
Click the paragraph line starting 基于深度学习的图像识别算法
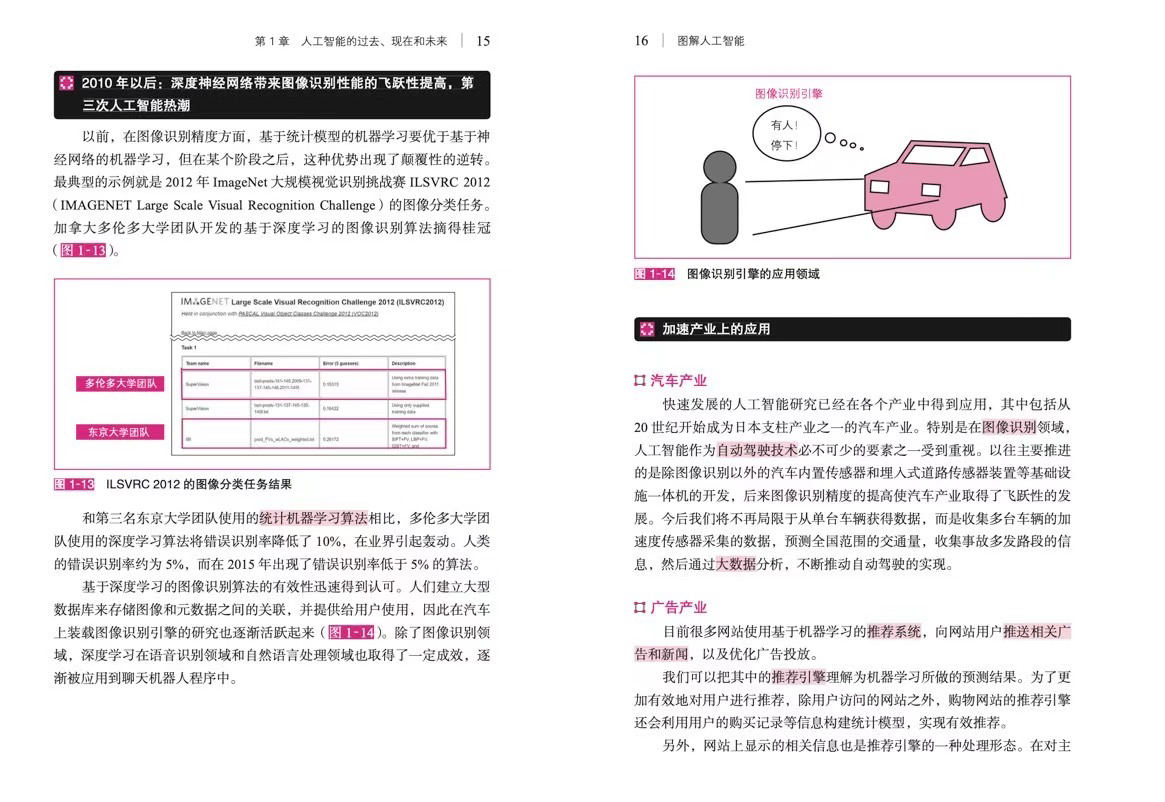[x=286, y=587]
